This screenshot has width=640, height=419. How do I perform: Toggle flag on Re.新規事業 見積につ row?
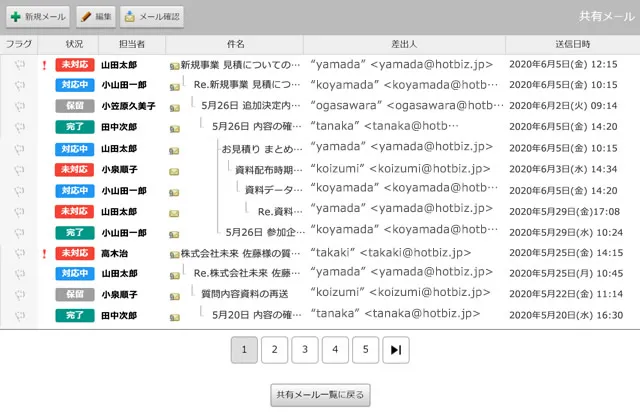[20, 86]
